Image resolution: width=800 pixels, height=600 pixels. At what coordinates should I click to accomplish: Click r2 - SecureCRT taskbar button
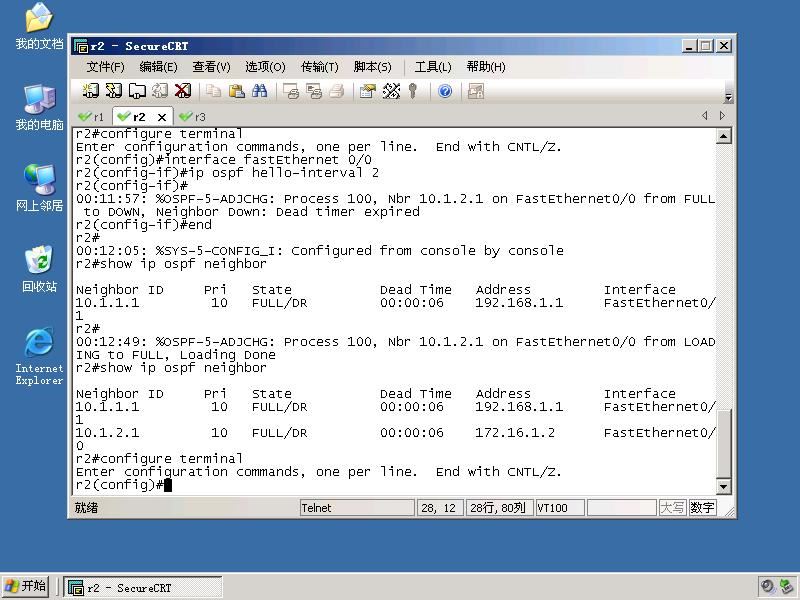(x=143, y=588)
